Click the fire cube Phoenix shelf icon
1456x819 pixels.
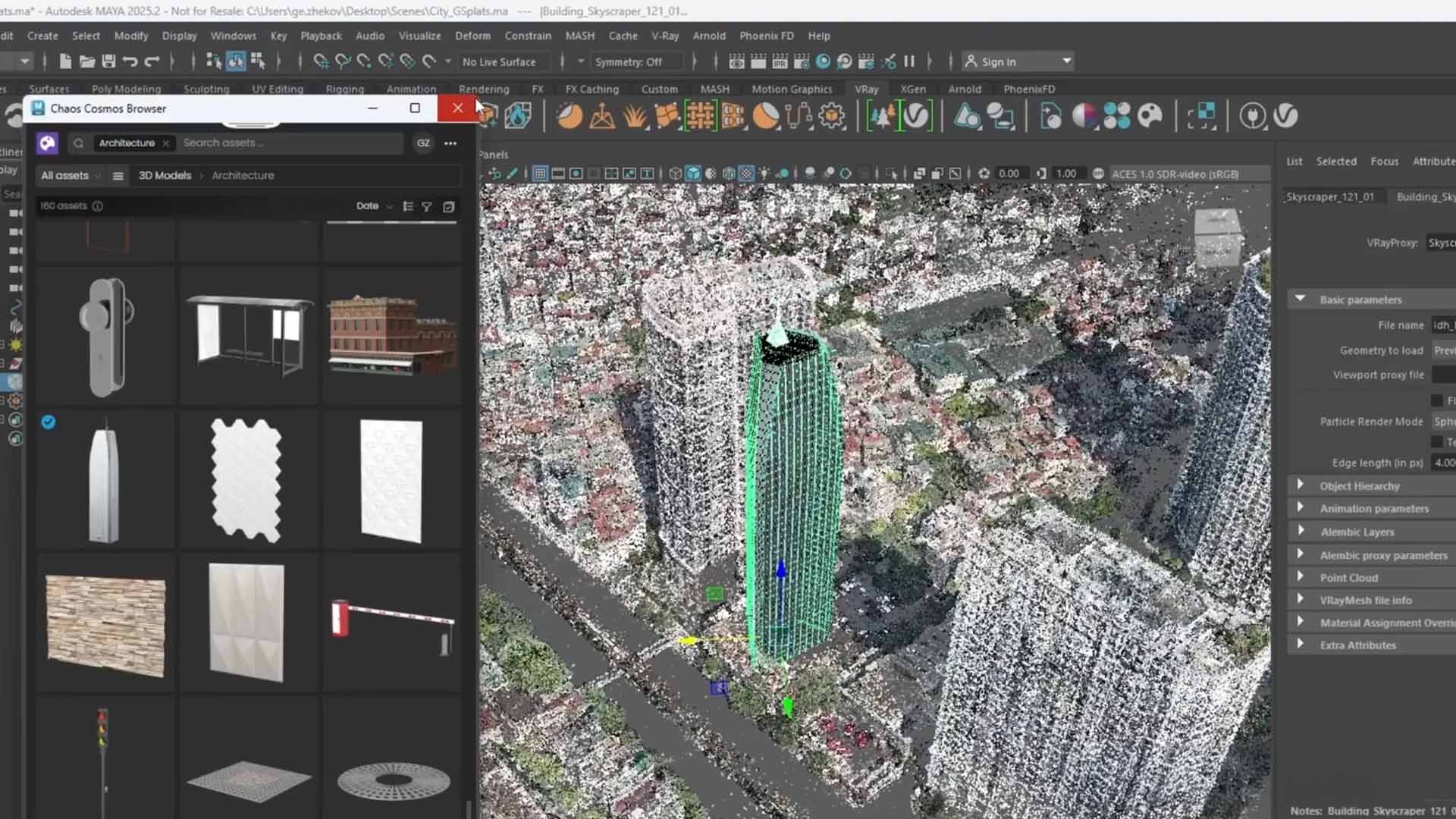coord(518,116)
